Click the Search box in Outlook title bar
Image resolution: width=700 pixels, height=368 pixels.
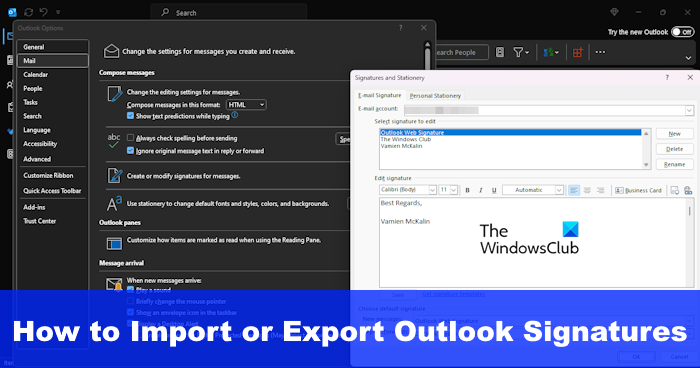click(x=229, y=13)
